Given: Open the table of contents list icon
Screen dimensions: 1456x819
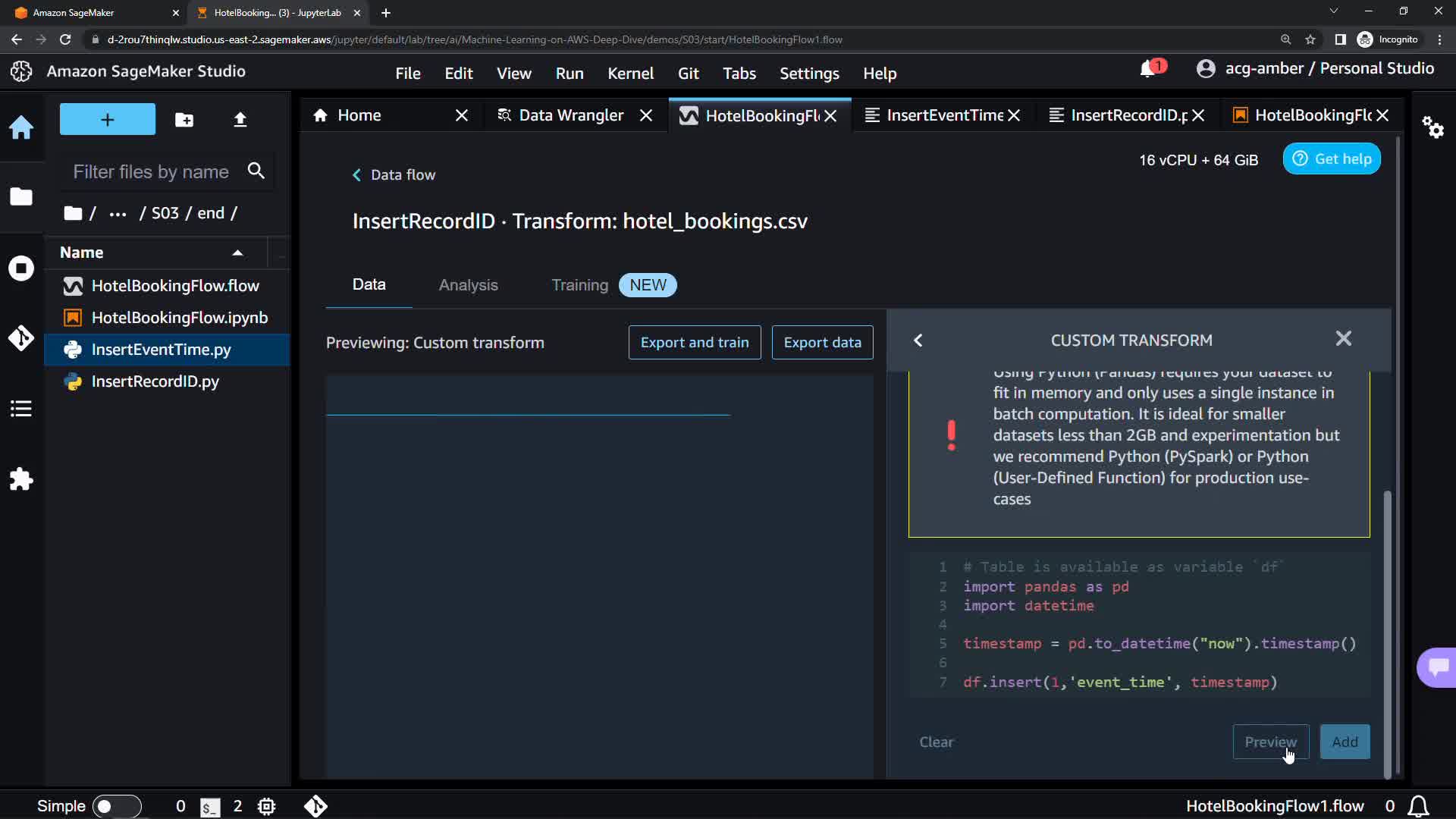Looking at the screenshot, I should (21, 409).
